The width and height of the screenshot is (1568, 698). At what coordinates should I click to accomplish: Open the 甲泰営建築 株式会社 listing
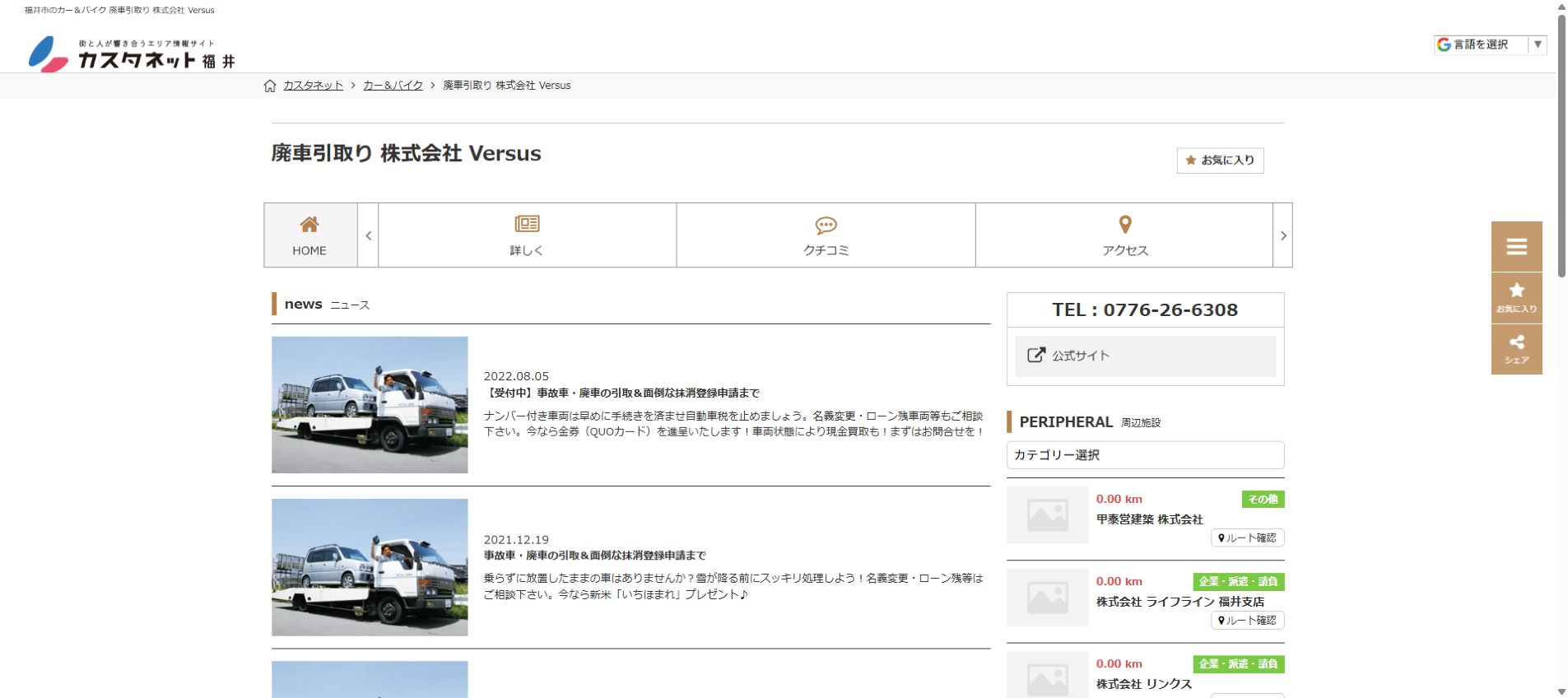tap(1149, 519)
